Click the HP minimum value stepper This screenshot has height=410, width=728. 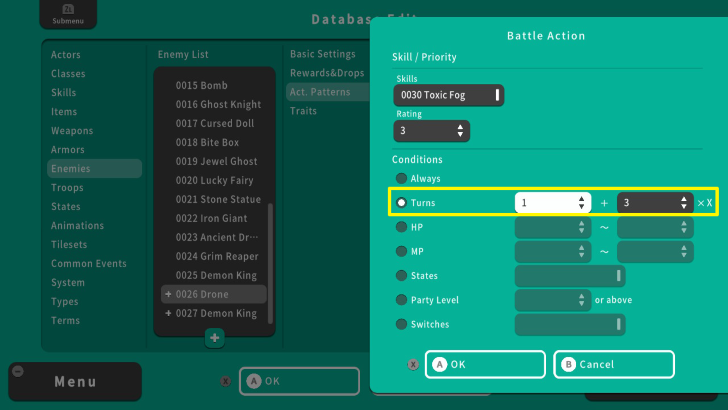[553, 227]
